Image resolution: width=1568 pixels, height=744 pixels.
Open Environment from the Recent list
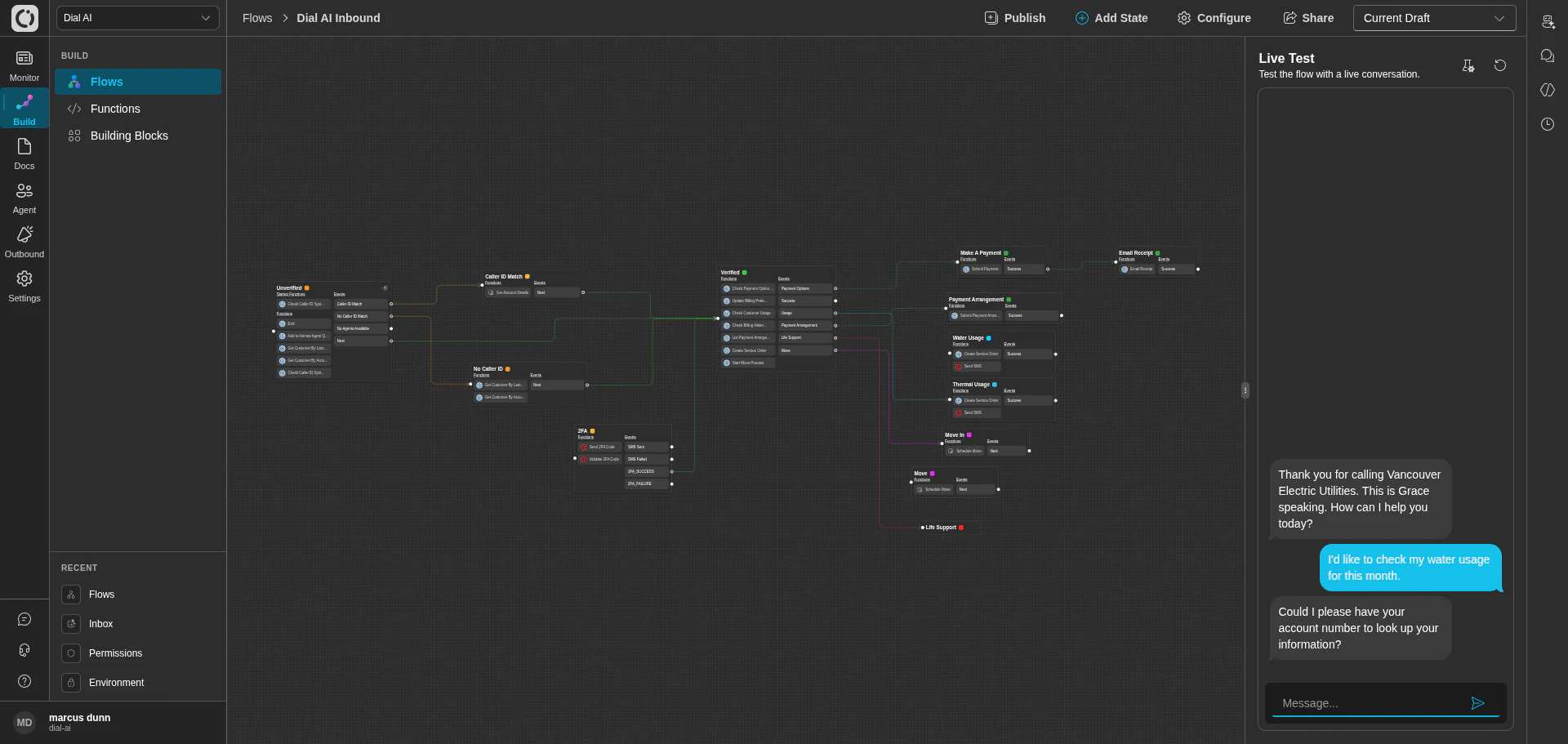[x=116, y=683]
